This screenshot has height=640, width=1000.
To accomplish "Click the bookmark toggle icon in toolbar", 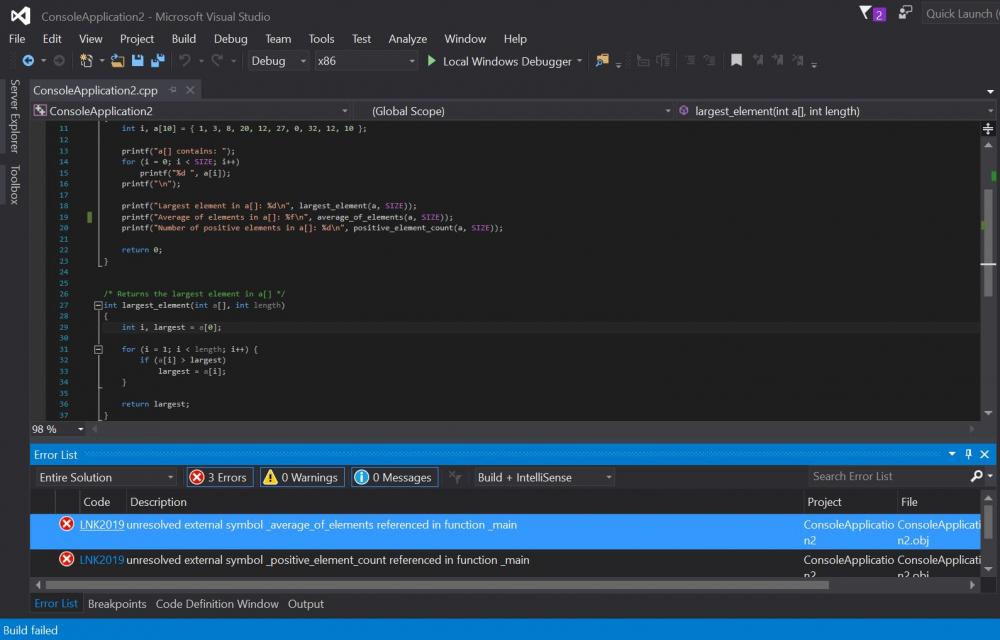I will point(736,61).
